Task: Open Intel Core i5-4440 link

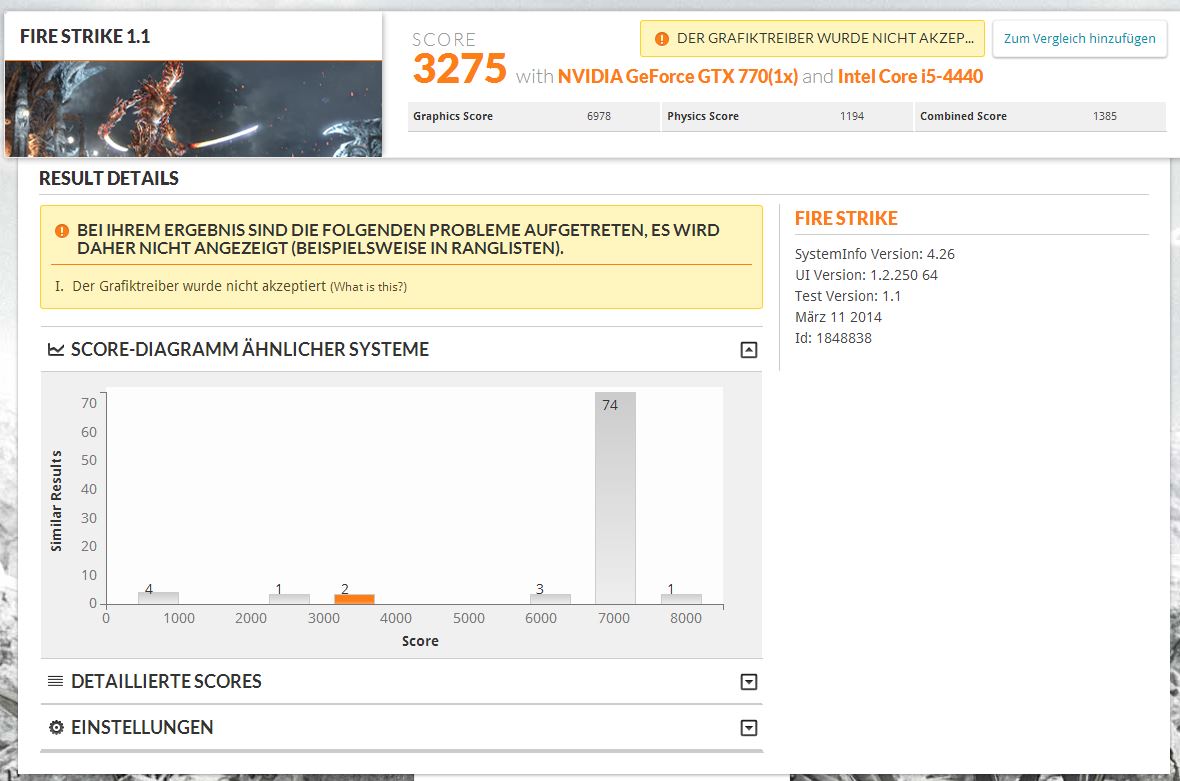Action: pos(910,77)
